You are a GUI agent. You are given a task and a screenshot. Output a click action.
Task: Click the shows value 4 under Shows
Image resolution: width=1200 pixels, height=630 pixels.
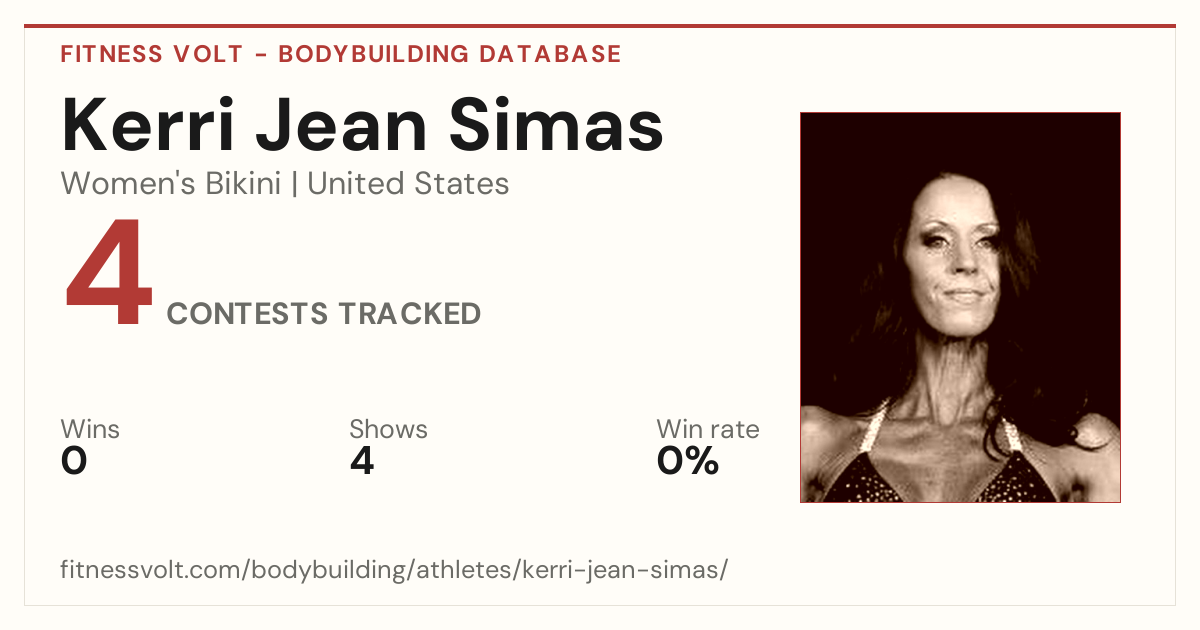pos(362,461)
